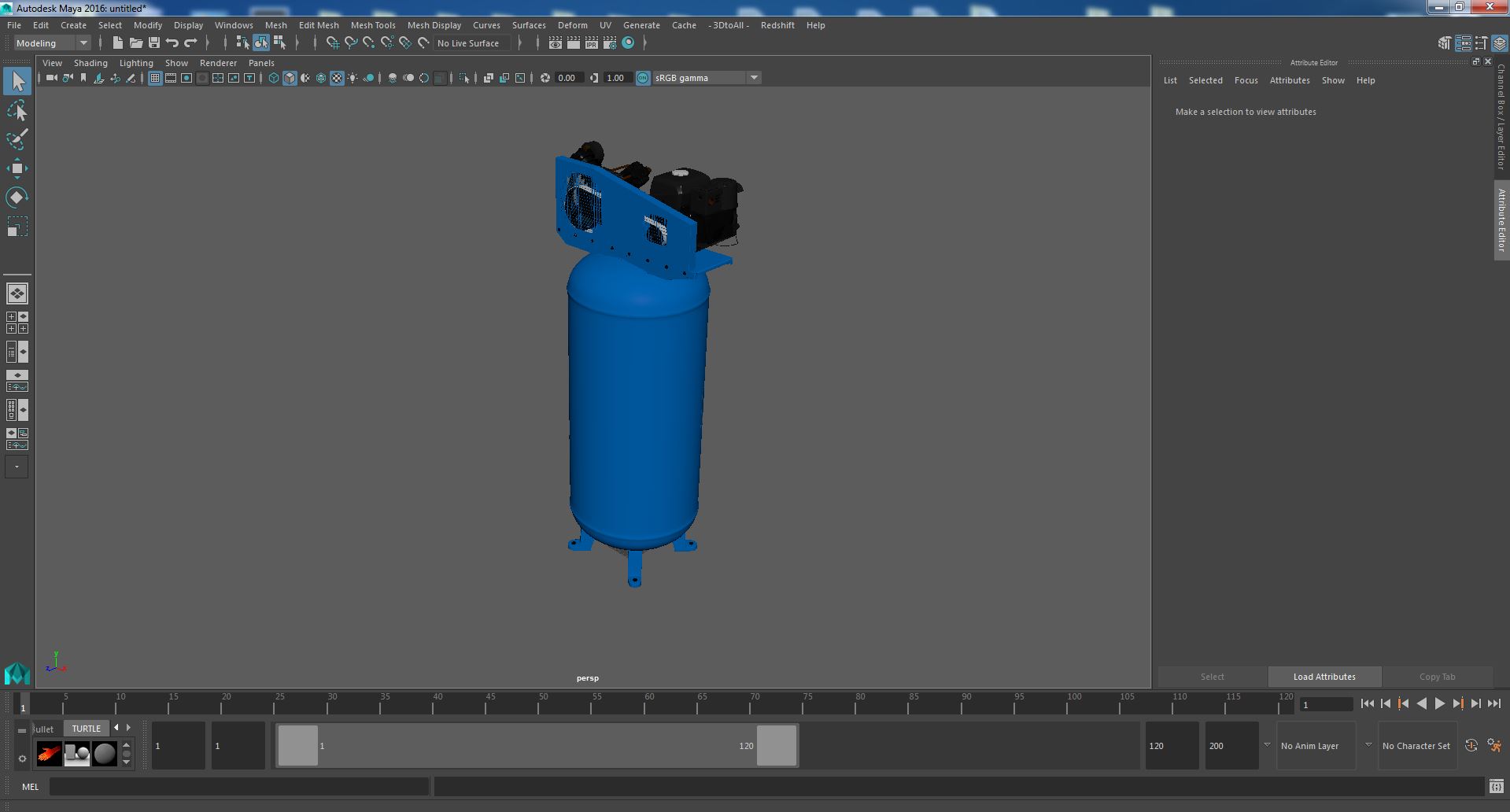The width and height of the screenshot is (1510, 812).
Task: Toggle smooth shade all display
Action: pyautogui.click(x=290, y=78)
